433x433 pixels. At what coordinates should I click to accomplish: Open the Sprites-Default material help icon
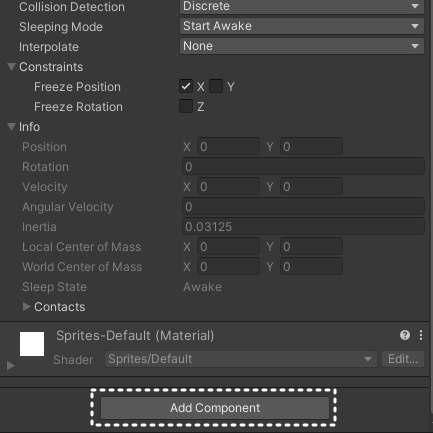point(405,335)
